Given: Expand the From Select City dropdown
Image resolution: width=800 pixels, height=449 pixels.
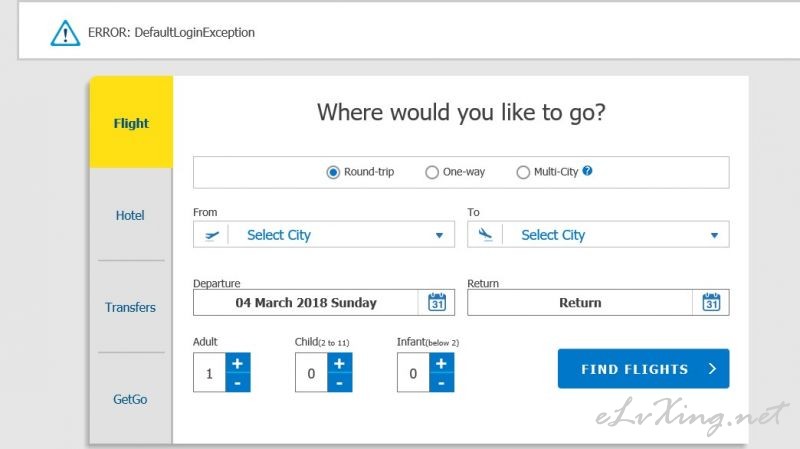Looking at the screenshot, I should point(323,235).
